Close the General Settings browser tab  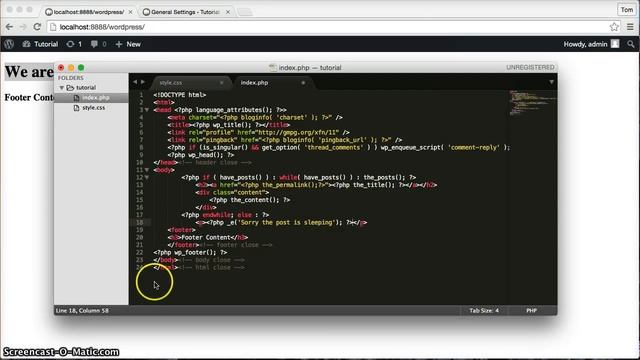coord(228,12)
